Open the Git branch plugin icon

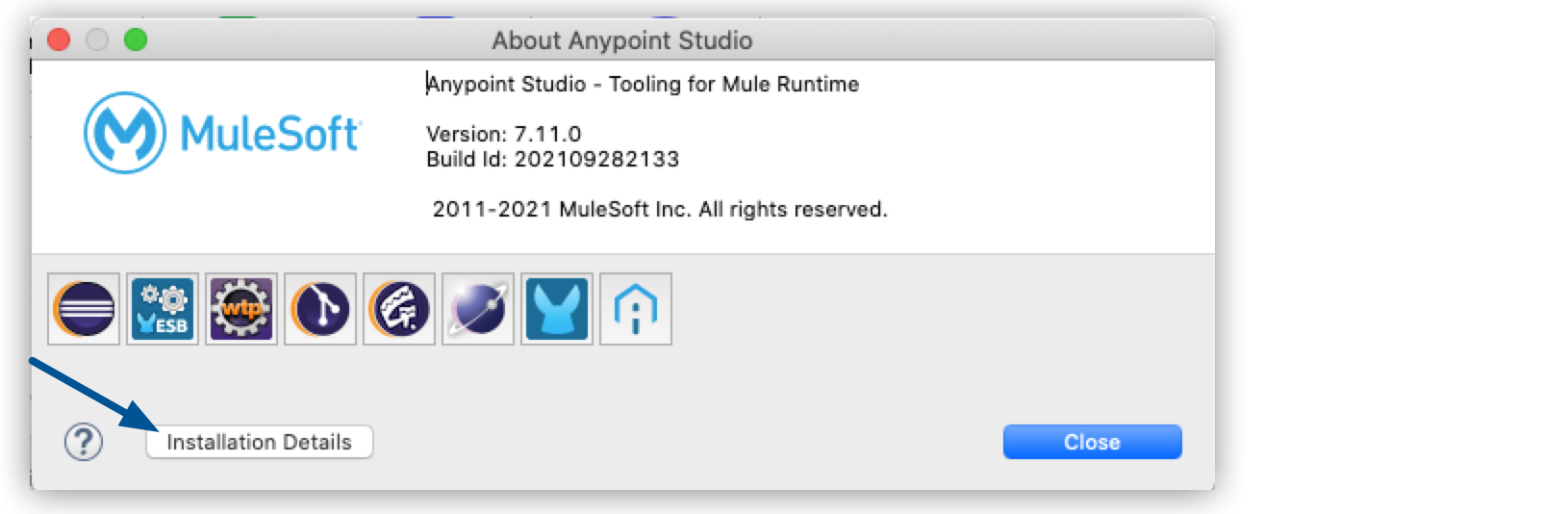[x=320, y=309]
